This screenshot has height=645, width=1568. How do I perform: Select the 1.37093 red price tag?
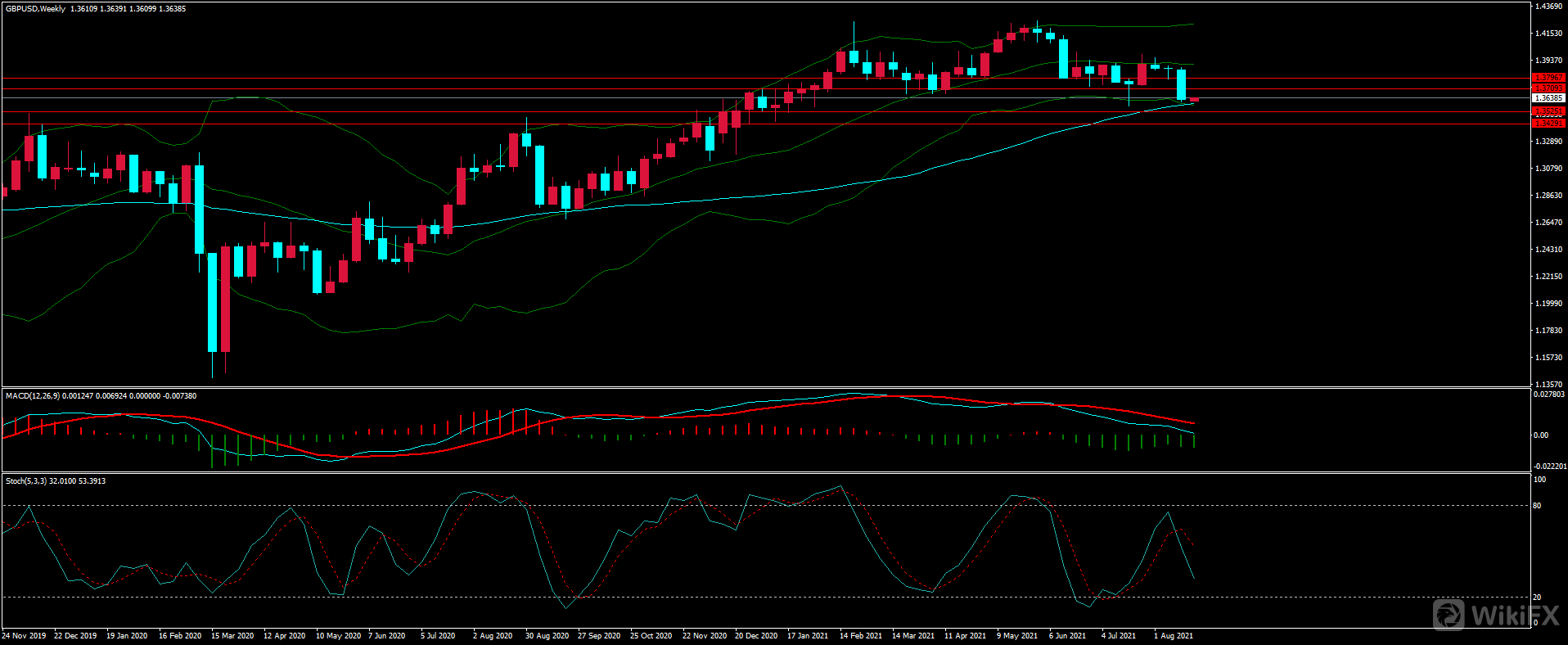tap(1548, 88)
